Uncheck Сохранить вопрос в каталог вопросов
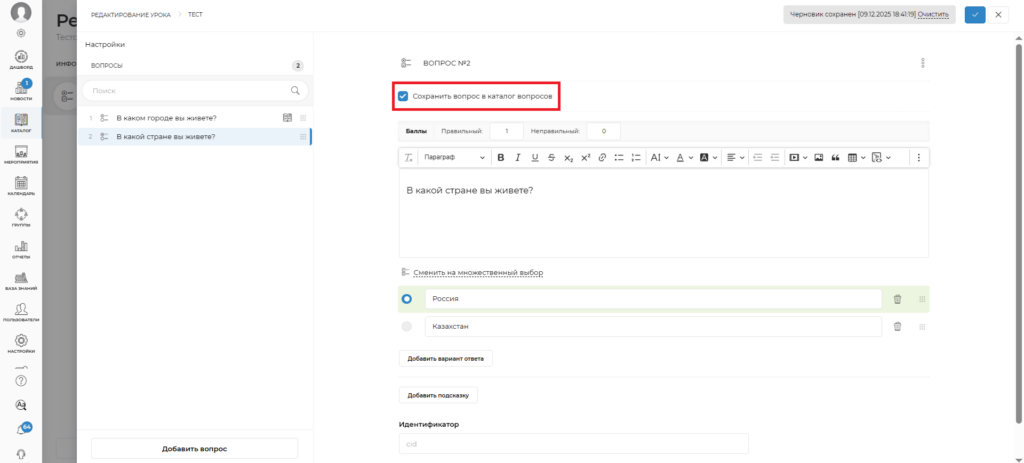Screen dimensions: 1024x463 pyautogui.click(x=403, y=96)
